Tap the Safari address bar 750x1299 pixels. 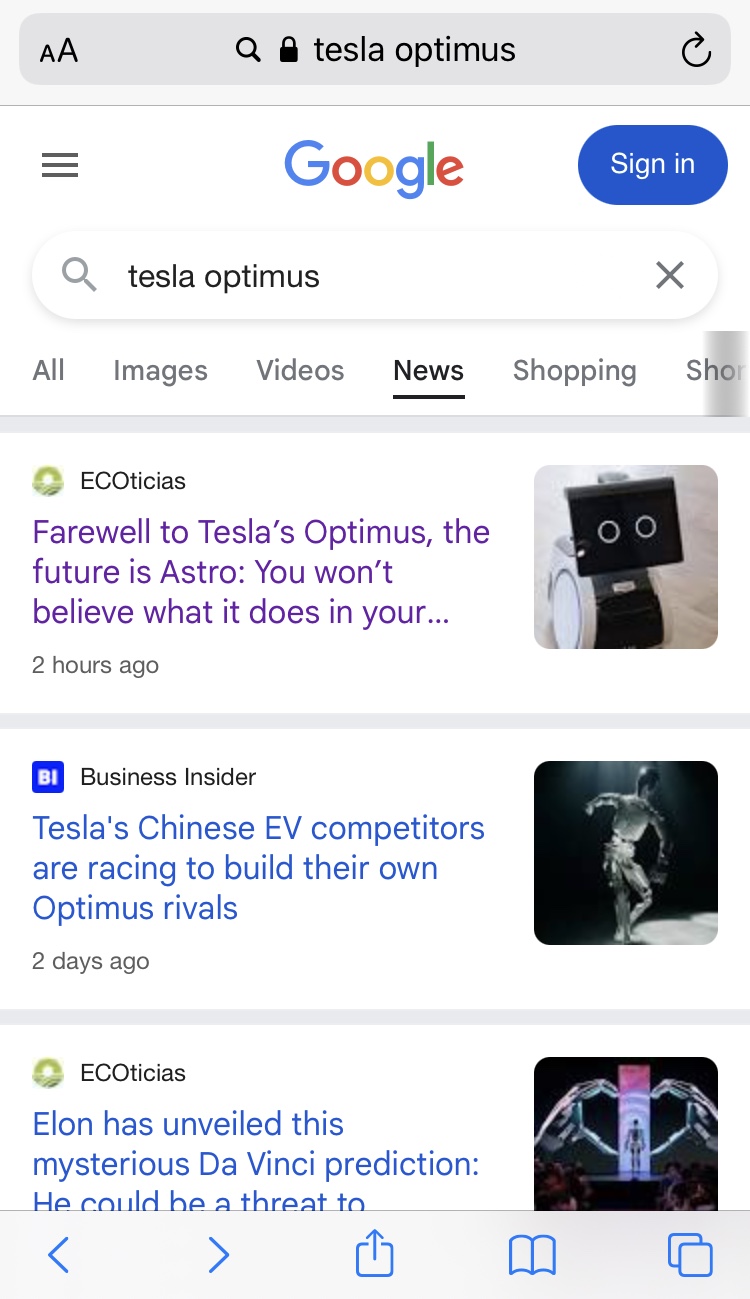400,50
